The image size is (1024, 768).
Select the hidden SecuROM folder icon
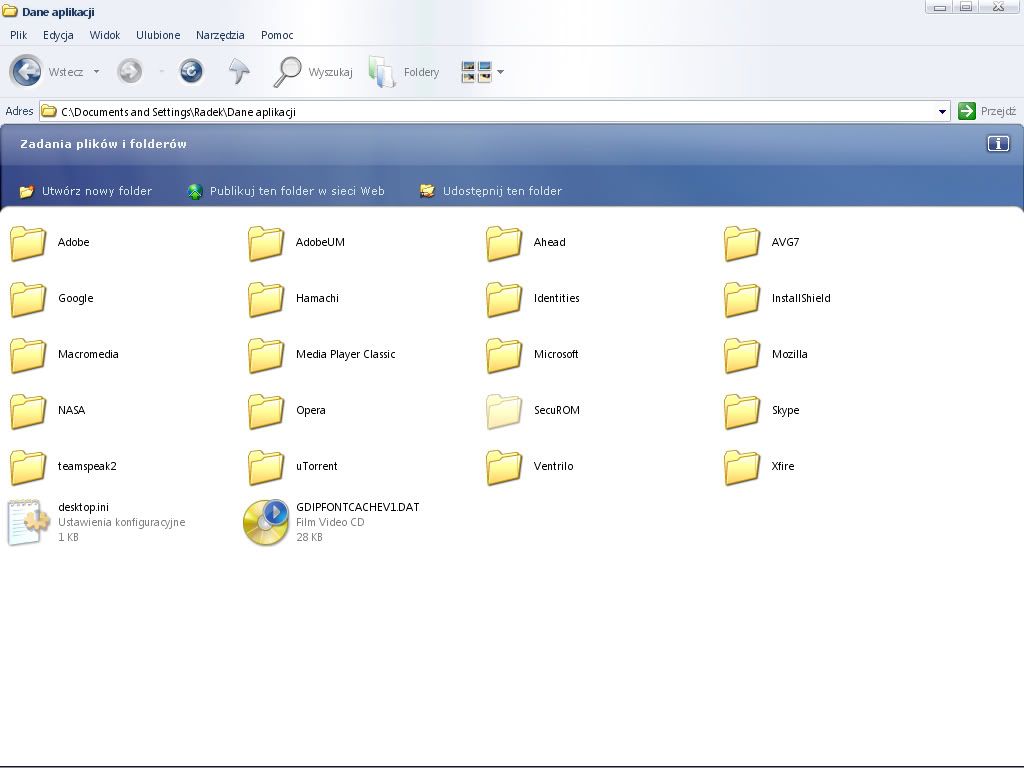(x=504, y=411)
